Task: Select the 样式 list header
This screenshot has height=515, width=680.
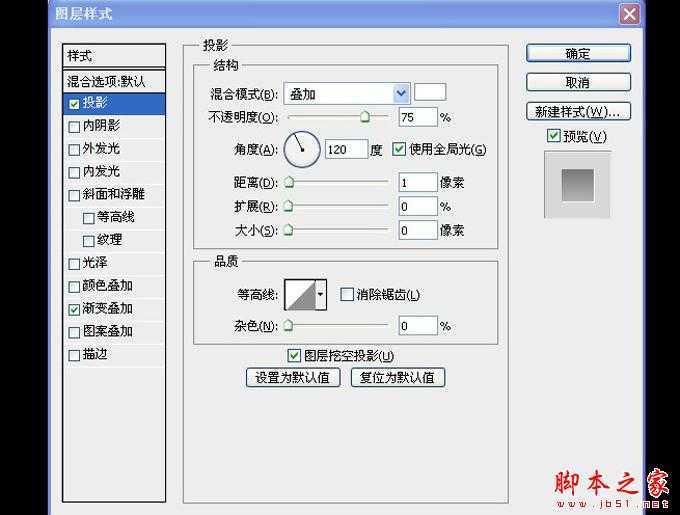Action: coord(114,56)
